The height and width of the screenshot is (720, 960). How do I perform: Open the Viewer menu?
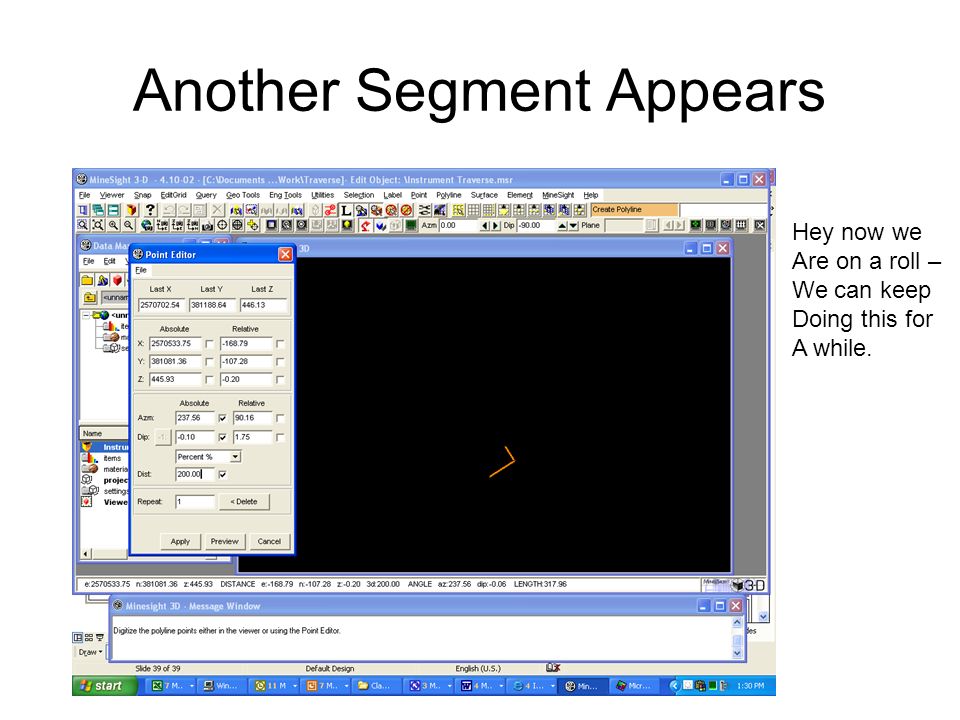(111, 195)
